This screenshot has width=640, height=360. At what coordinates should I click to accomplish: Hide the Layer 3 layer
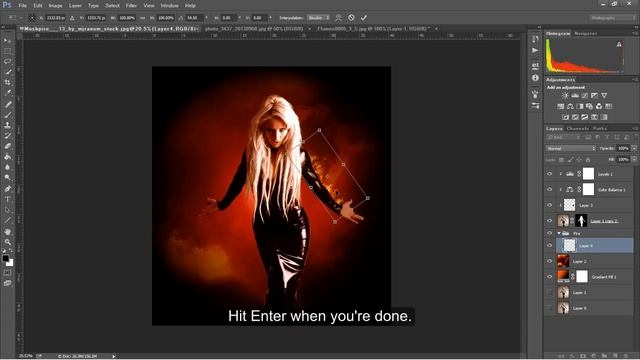549,205
